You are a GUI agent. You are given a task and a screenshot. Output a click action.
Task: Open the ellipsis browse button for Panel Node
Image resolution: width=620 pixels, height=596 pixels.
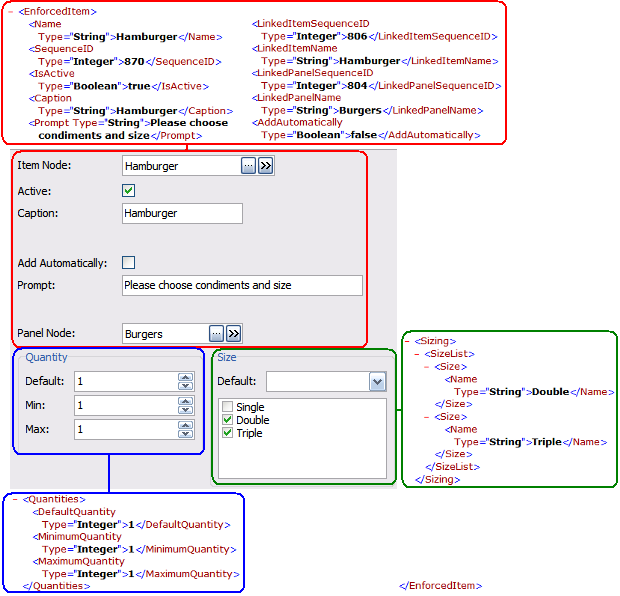(216, 334)
